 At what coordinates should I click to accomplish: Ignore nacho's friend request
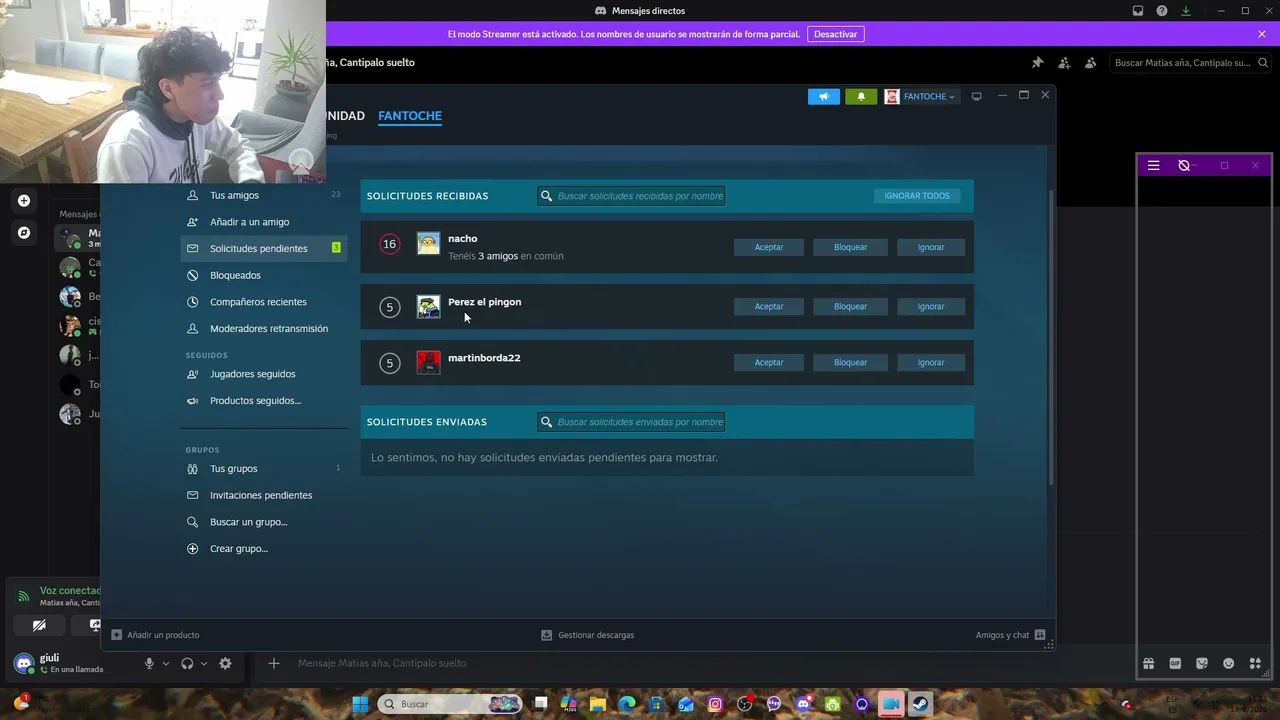pyautogui.click(x=931, y=247)
